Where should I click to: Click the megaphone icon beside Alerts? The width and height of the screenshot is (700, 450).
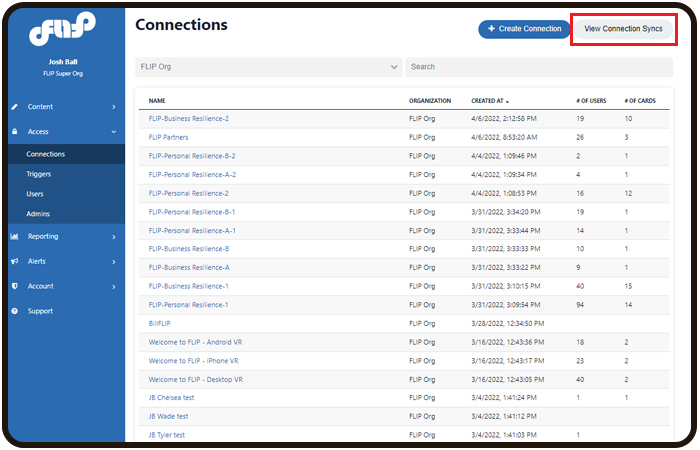coord(15,261)
